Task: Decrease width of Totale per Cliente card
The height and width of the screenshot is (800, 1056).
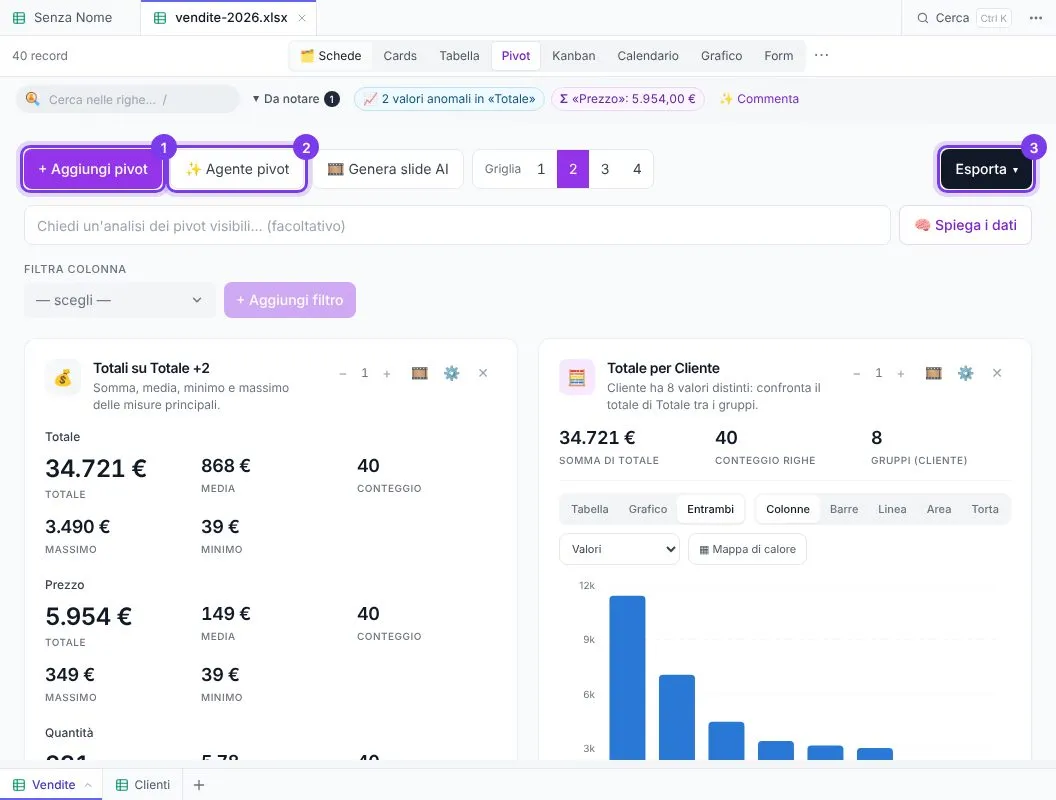Action: [x=857, y=374]
